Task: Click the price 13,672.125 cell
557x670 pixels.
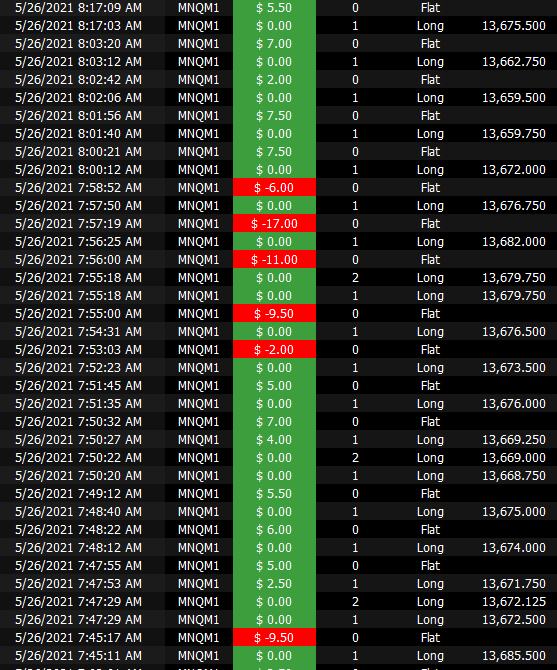Action: [x=514, y=602]
